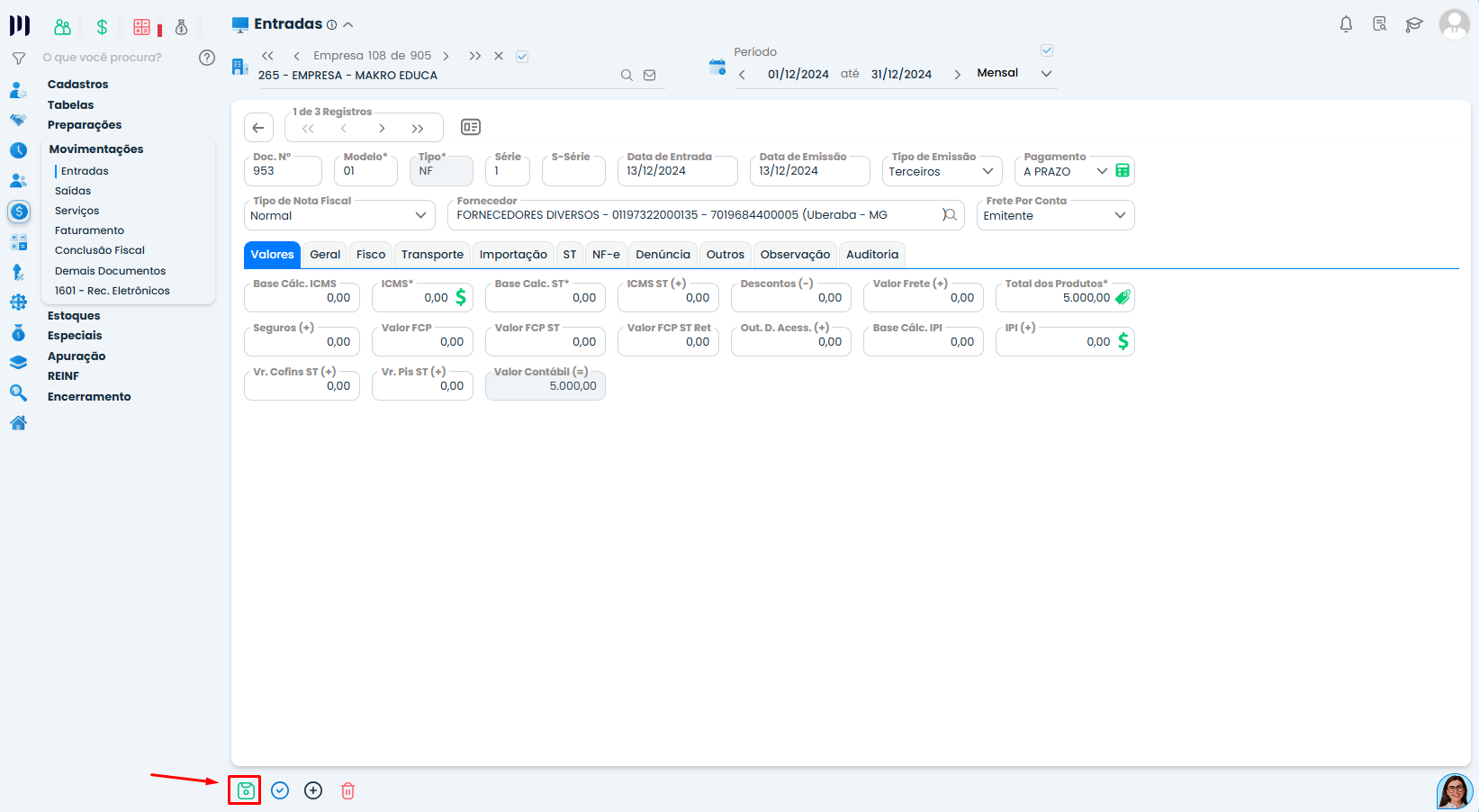Collapse the Entradas title chevron
1479x812 pixels.
[348, 25]
